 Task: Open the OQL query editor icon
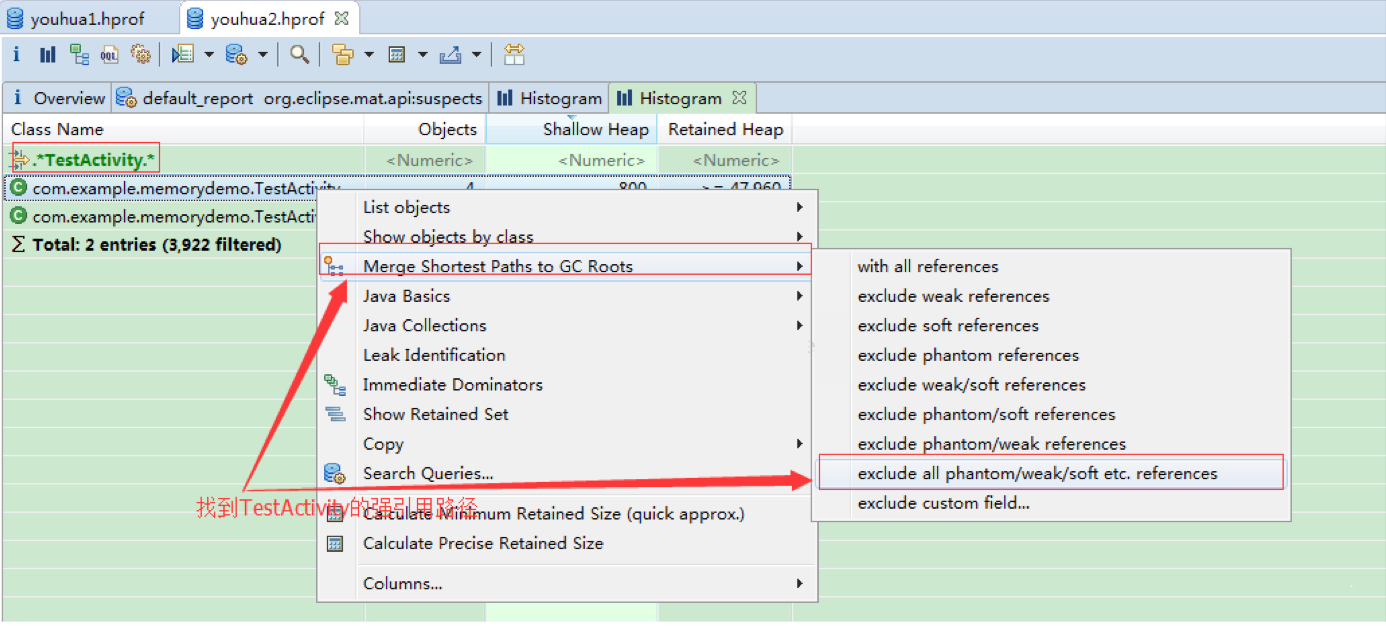pyautogui.click(x=109, y=54)
